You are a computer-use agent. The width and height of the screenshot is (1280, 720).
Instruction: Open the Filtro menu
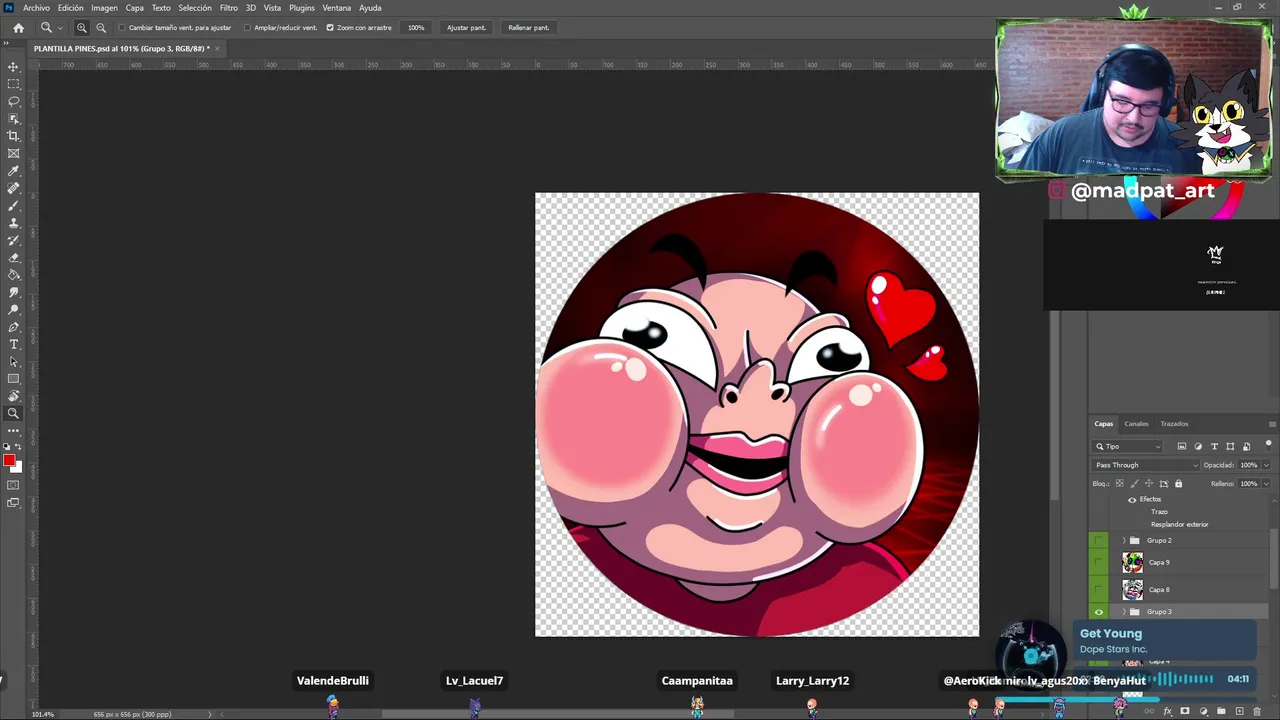[x=229, y=8]
